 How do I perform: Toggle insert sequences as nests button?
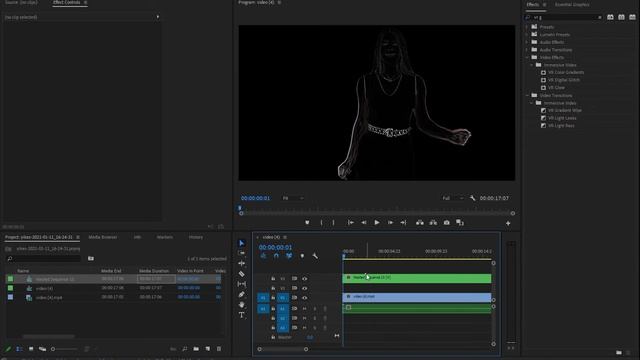tap(263, 256)
